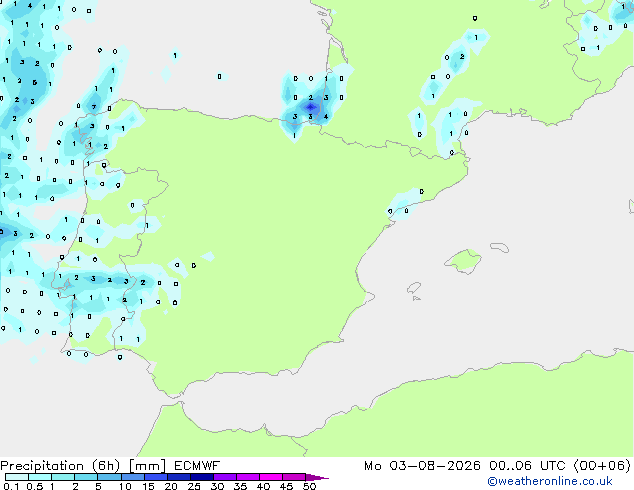Click the ECMWF model label

click(x=197, y=466)
